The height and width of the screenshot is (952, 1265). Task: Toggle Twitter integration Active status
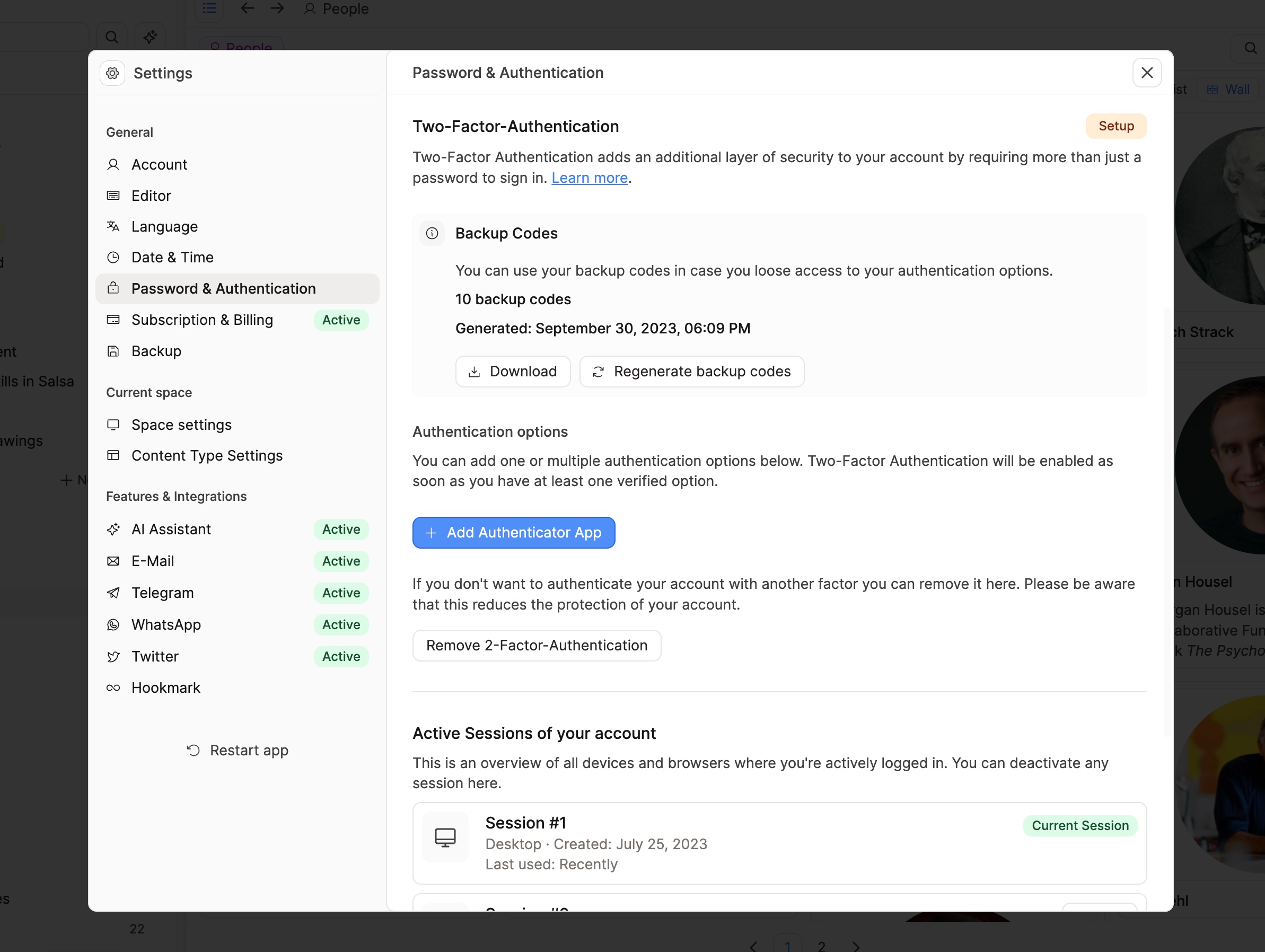pos(341,656)
